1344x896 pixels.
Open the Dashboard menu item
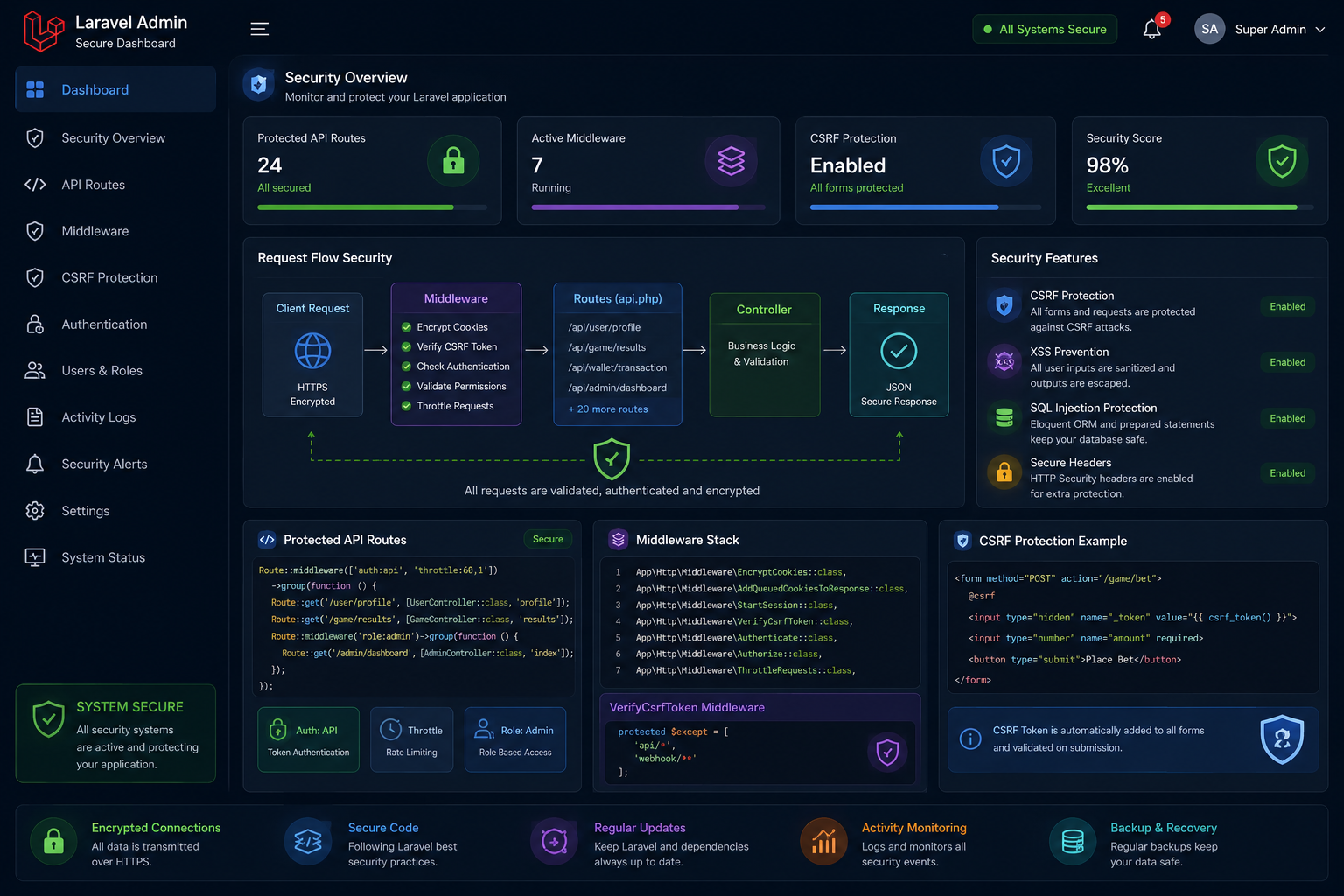pos(115,89)
